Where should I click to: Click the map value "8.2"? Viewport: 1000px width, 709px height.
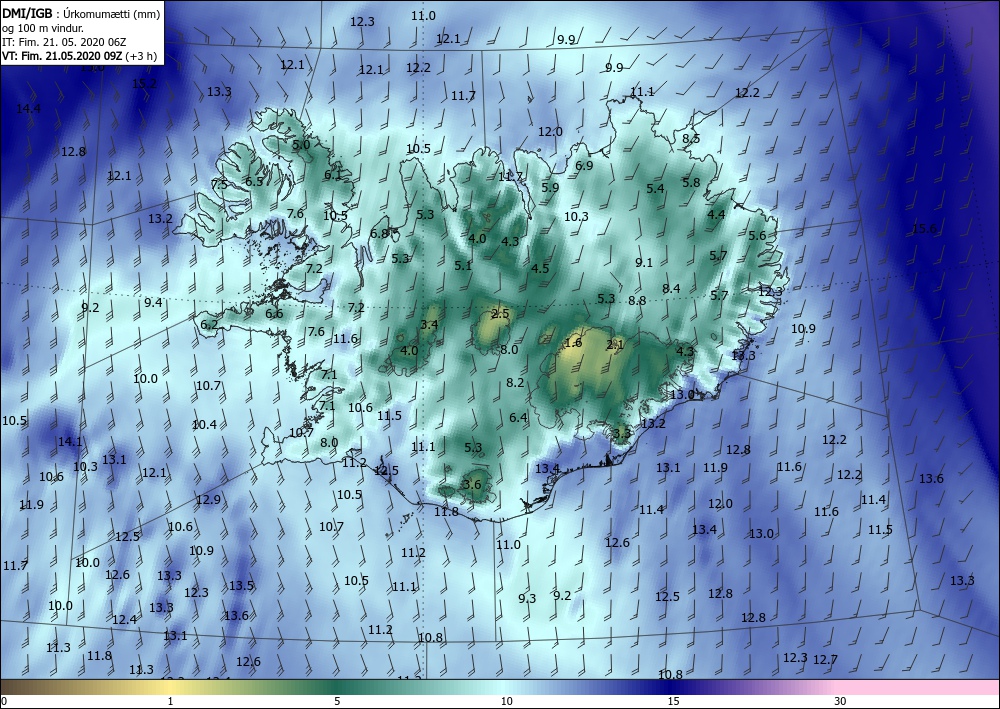coord(515,383)
